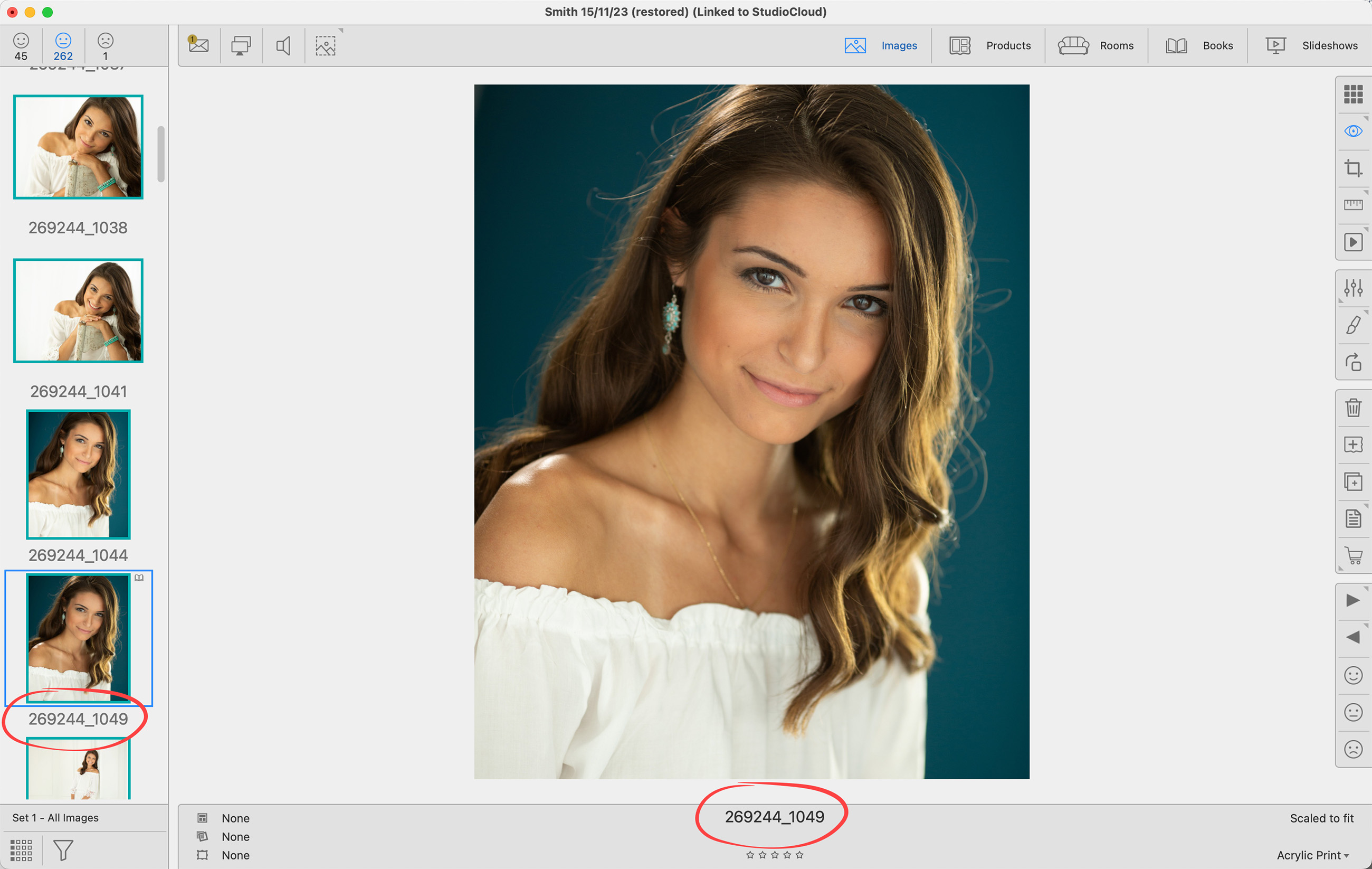Screen dimensions: 1372x869
Task: Click the speaker sound icon
Action: [x=283, y=45]
